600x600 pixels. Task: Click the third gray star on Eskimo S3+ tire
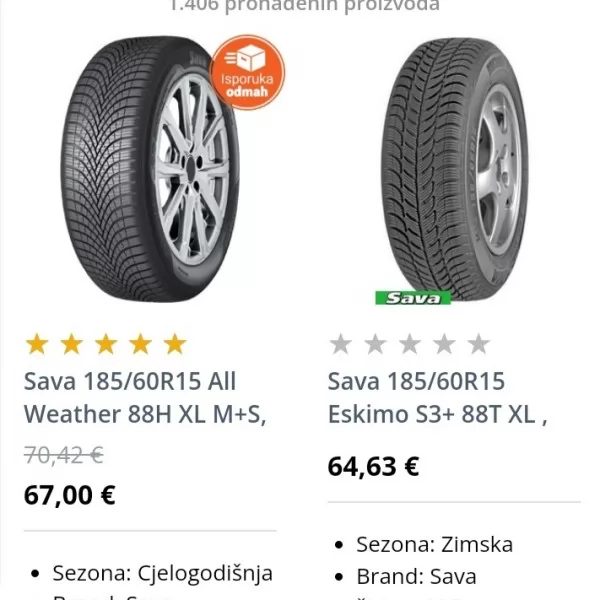pyautogui.click(x=410, y=345)
